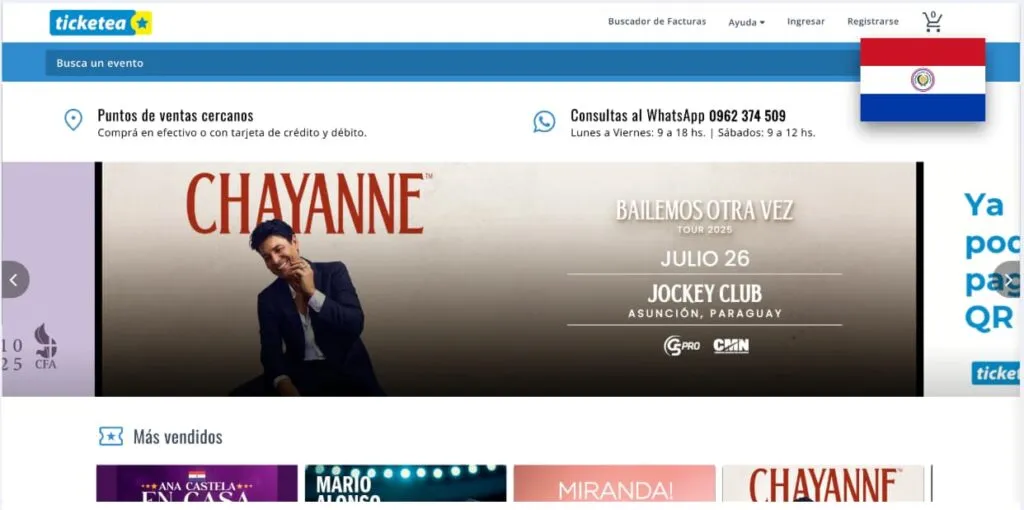Screen dimensions: 1024x510
Task: Open the Chayanne Bailemos Otra Vez banner
Action: pyautogui.click(x=509, y=279)
